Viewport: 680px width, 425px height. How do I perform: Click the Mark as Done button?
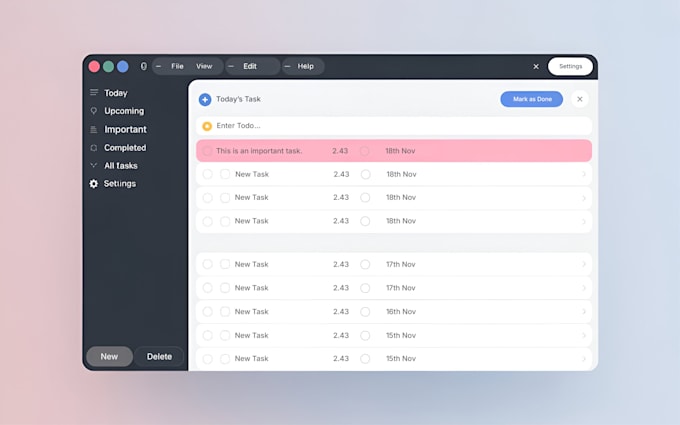tap(532, 99)
